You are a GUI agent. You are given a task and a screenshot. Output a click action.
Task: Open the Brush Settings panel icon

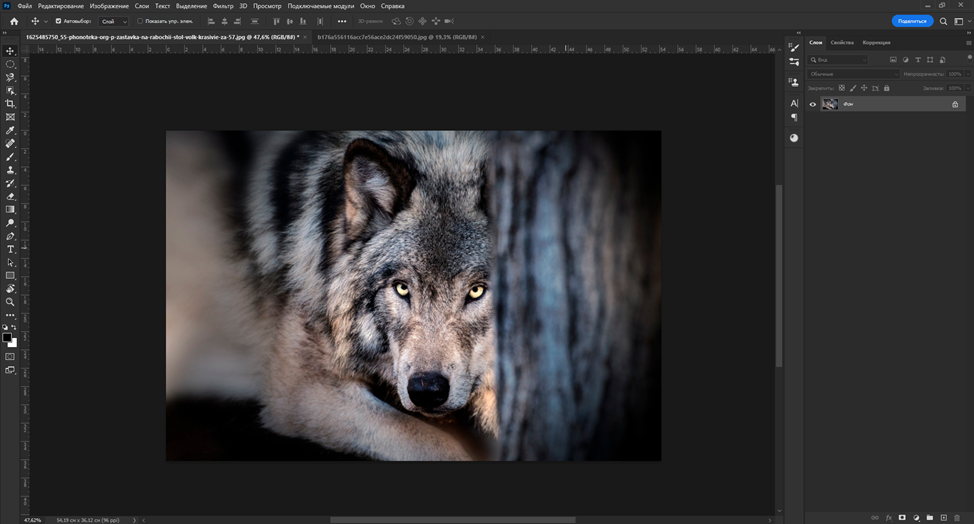(794, 61)
